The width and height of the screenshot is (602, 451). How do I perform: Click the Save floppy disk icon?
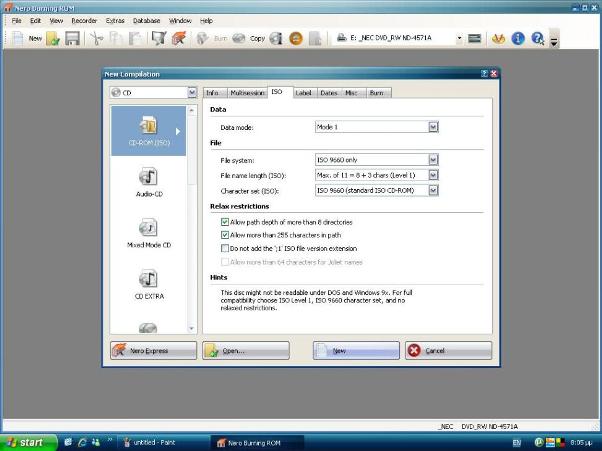pyautogui.click(x=72, y=38)
